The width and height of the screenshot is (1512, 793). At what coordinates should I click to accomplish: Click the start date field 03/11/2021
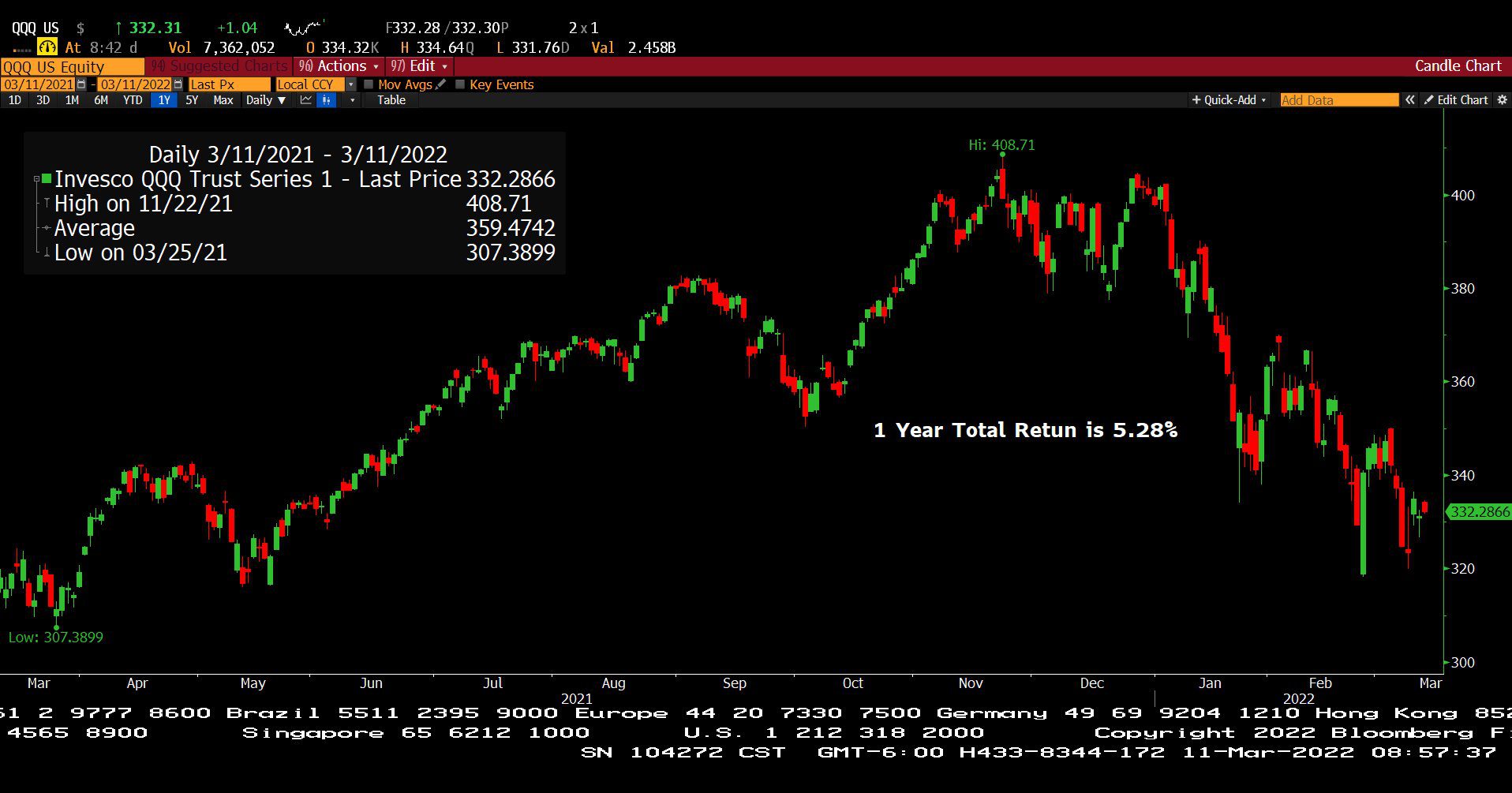click(39, 84)
